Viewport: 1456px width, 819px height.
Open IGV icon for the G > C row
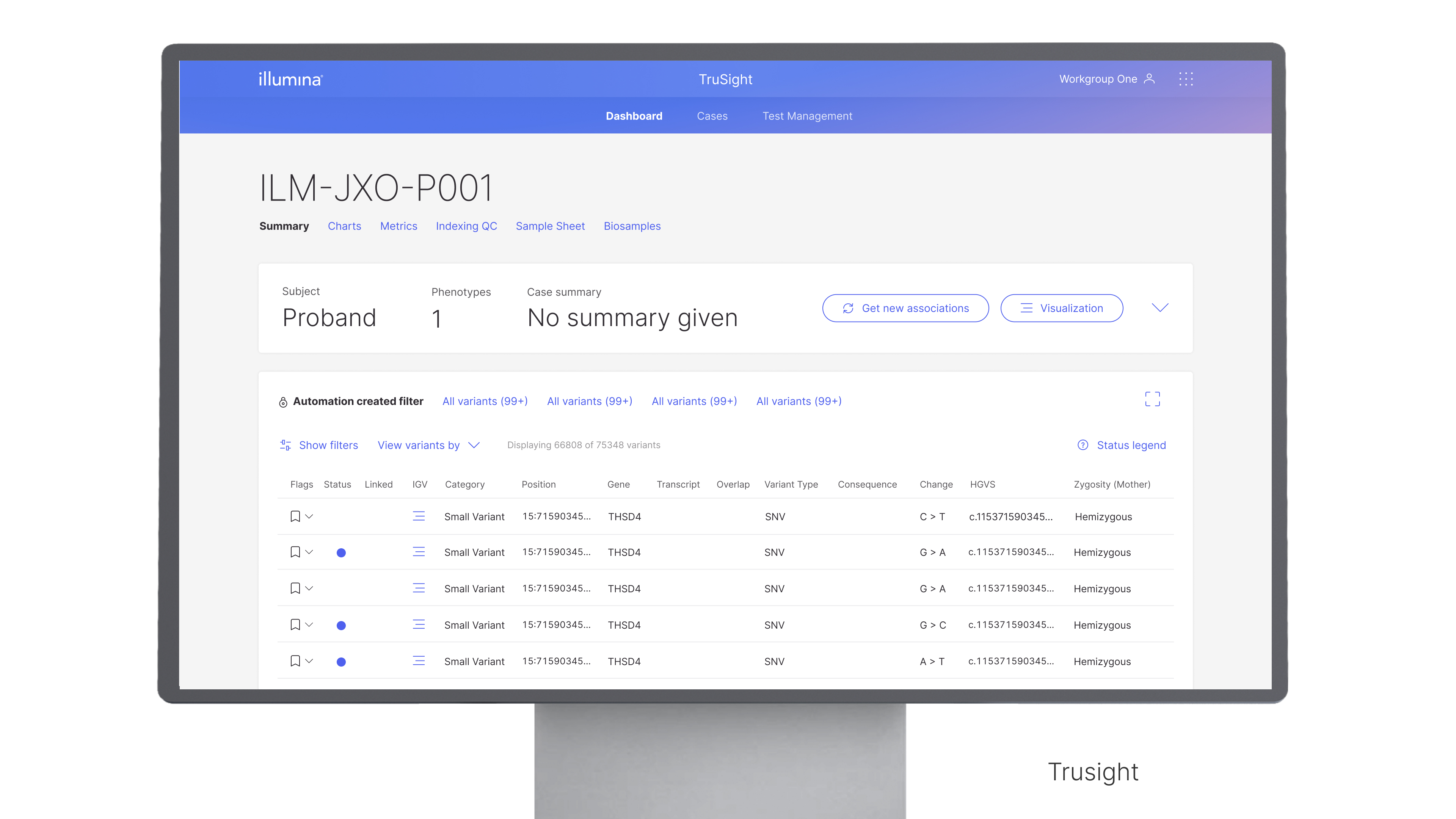click(418, 624)
